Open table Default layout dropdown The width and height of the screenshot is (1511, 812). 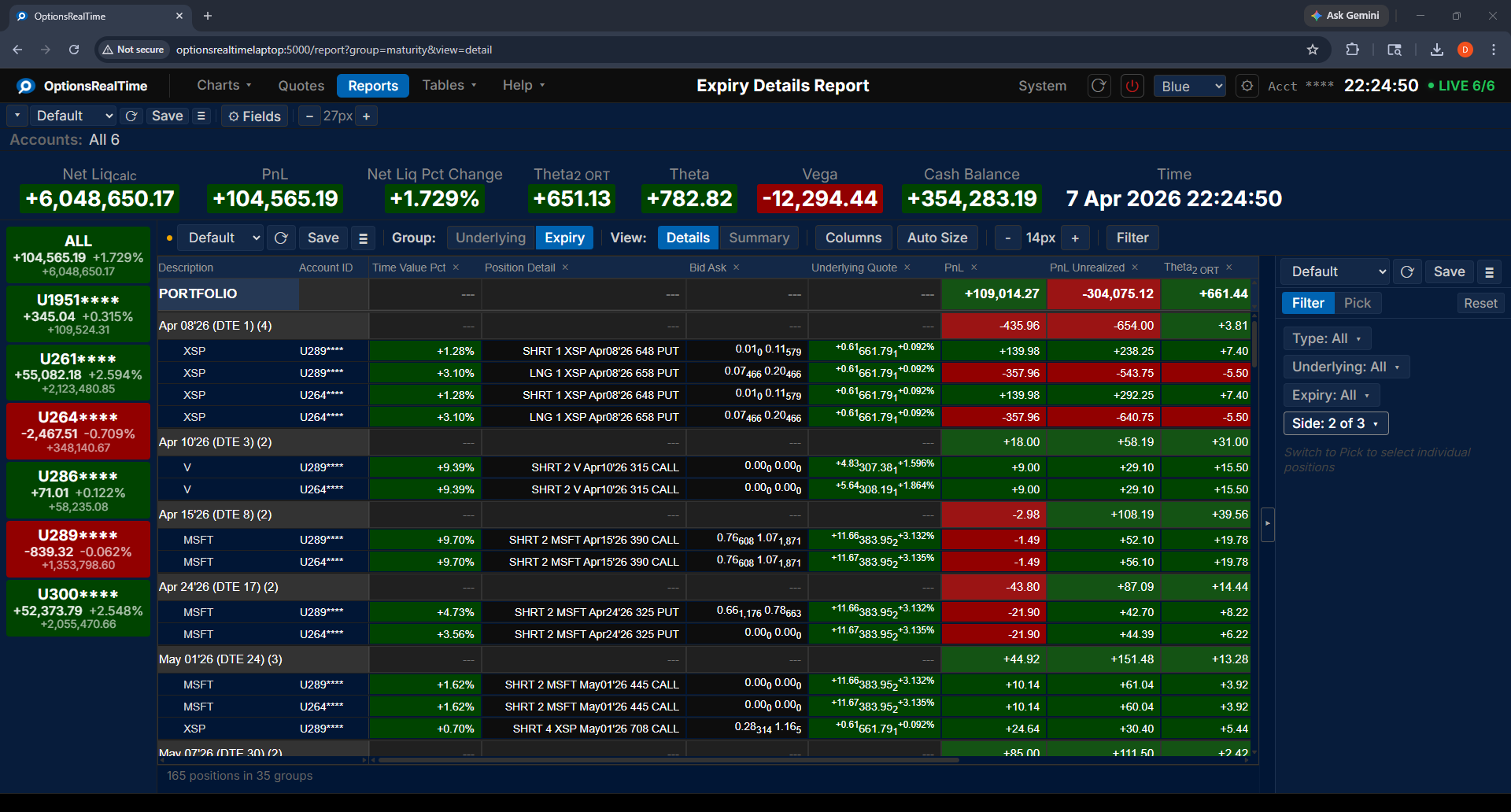coord(220,238)
